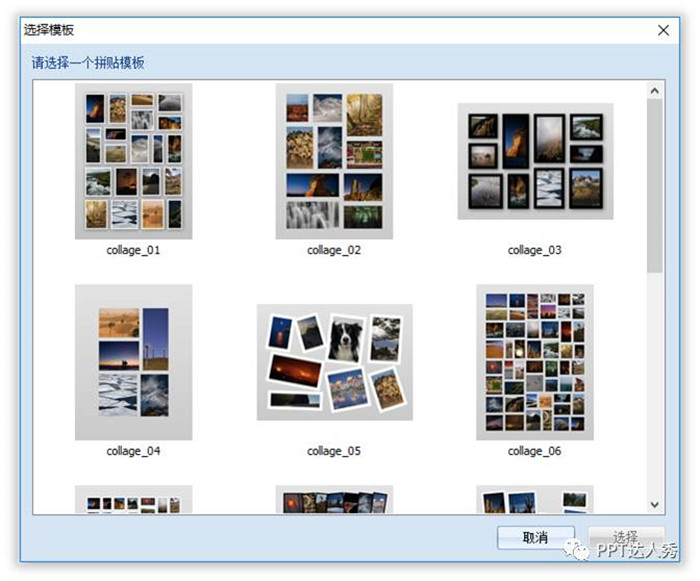Click the collage_04 label text
The height and width of the screenshot is (581, 700).
[x=133, y=451]
